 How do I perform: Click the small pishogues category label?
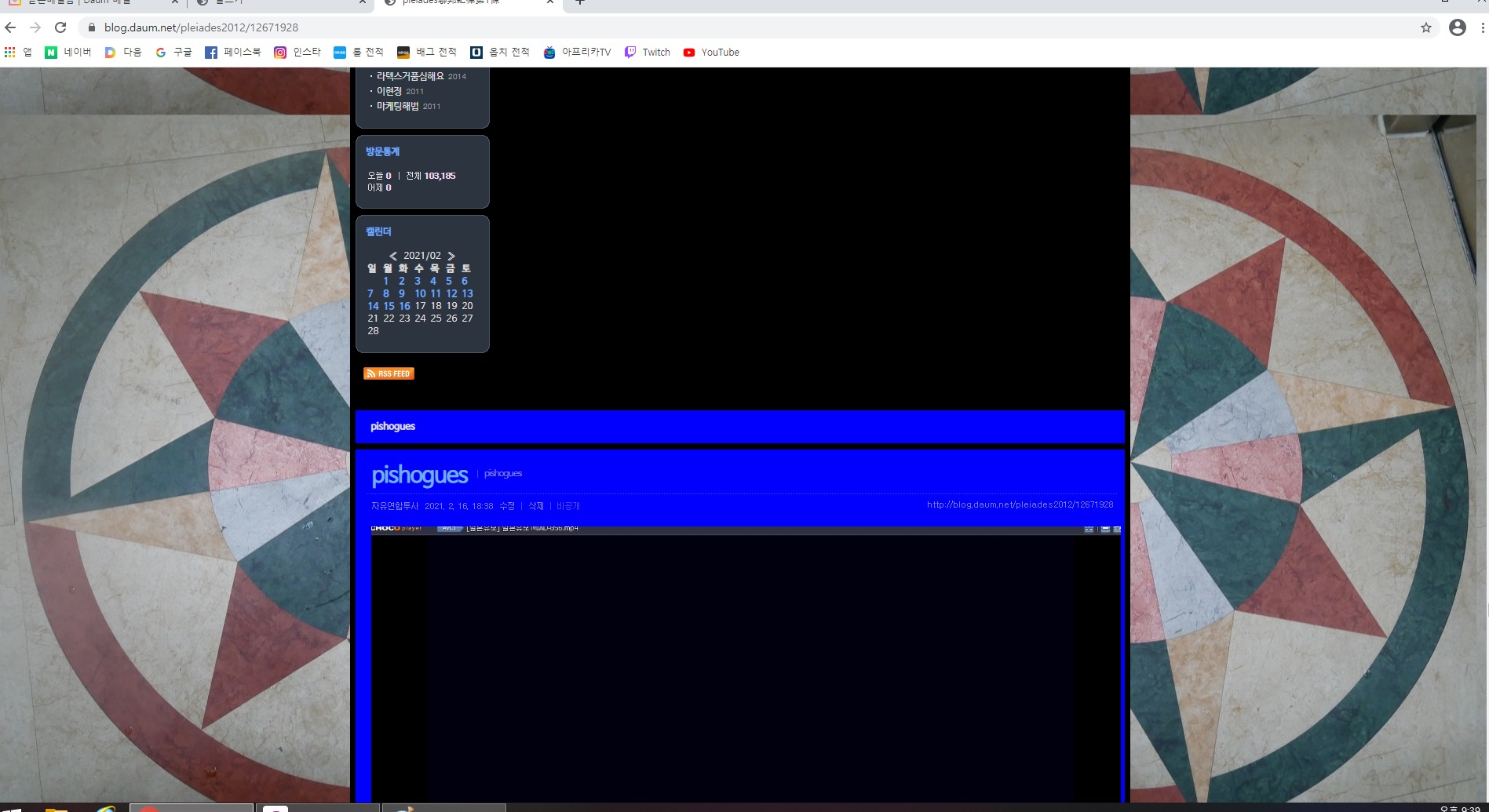pos(503,473)
